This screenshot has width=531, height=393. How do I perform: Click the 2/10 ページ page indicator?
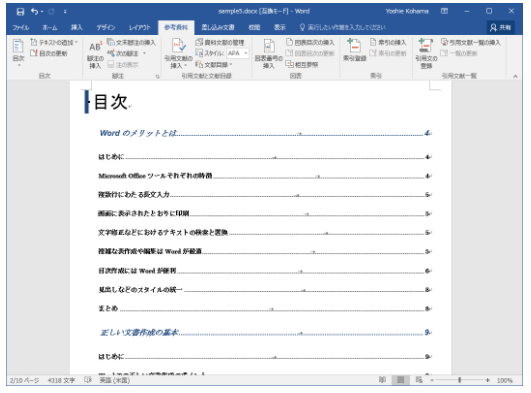click(x=24, y=380)
